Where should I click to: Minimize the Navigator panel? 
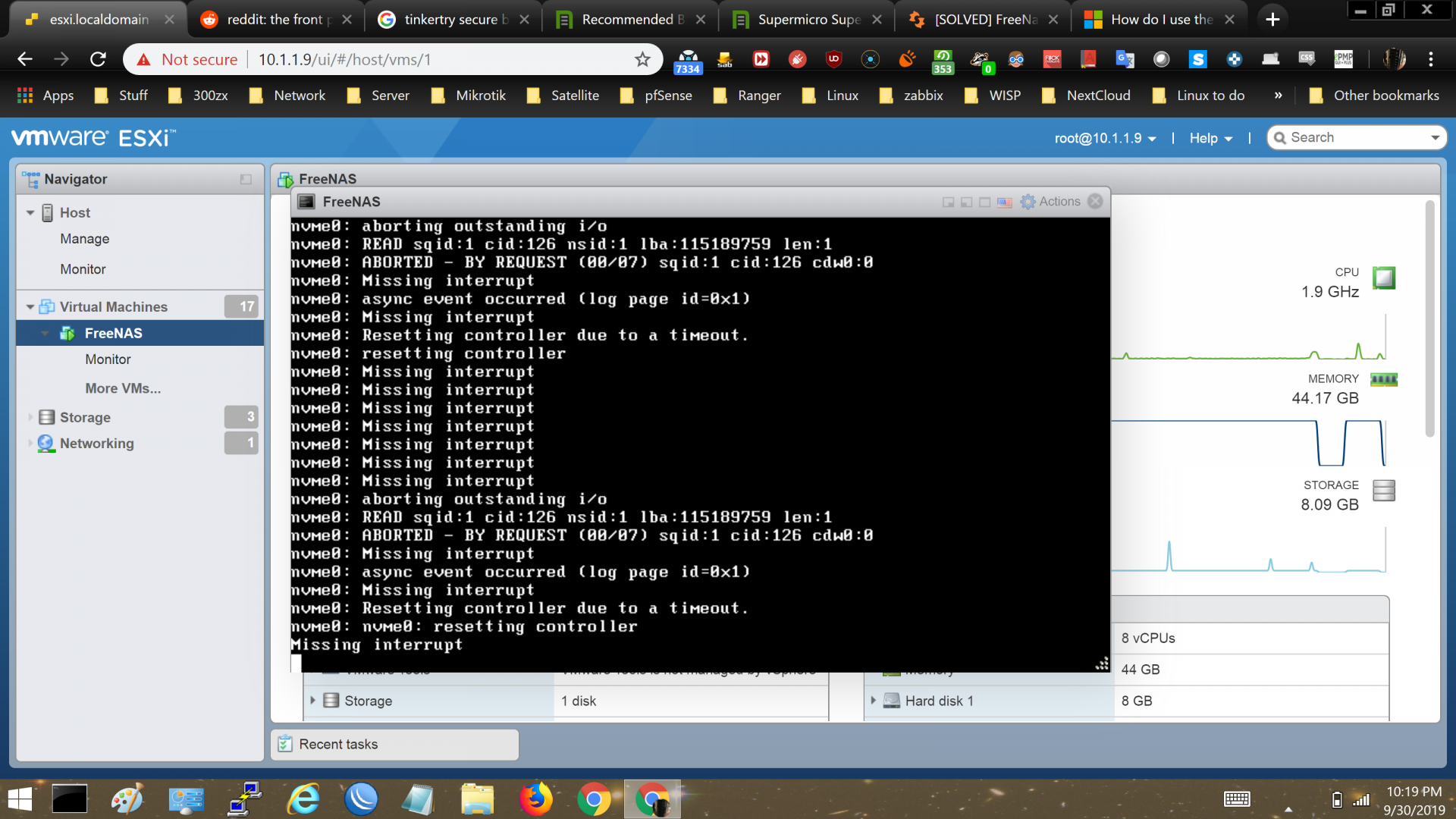point(246,180)
